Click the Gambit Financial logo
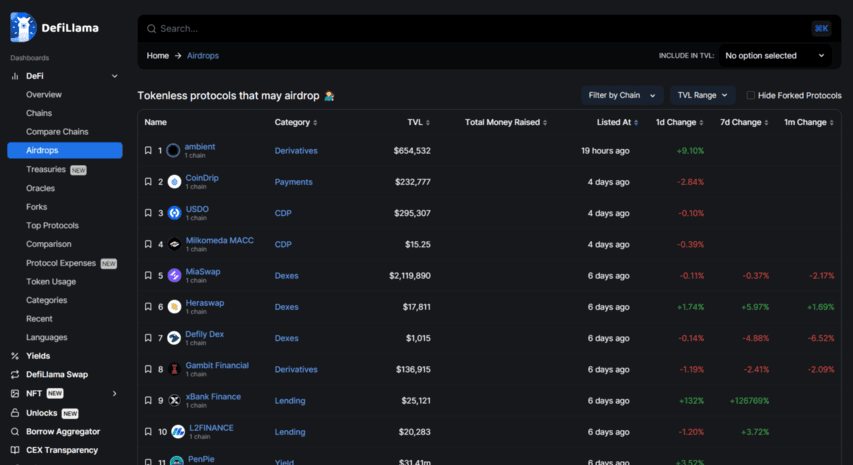Image resolution: width=853 pixels, height=465 pixels. coord(174,369)
